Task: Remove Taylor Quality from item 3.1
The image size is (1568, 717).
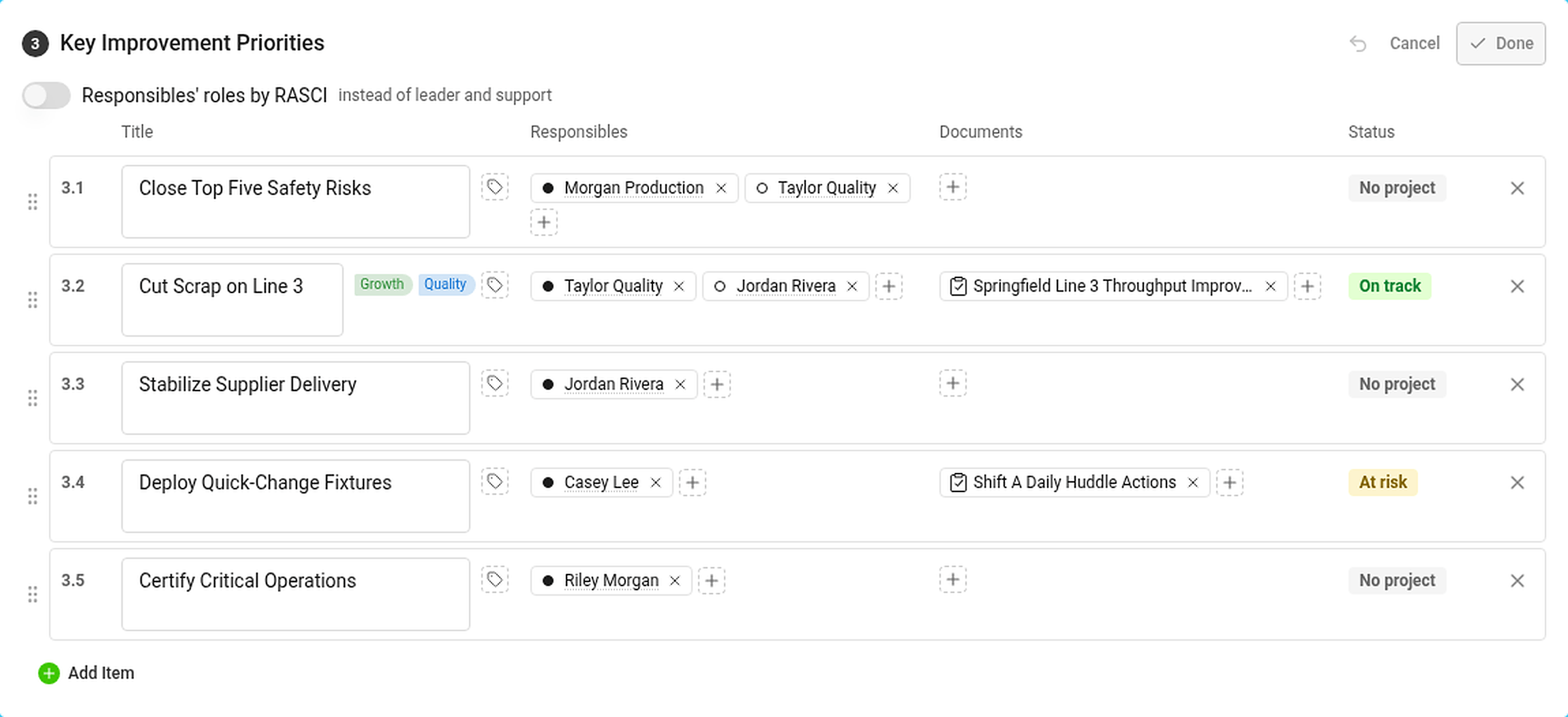Action: 893,188
